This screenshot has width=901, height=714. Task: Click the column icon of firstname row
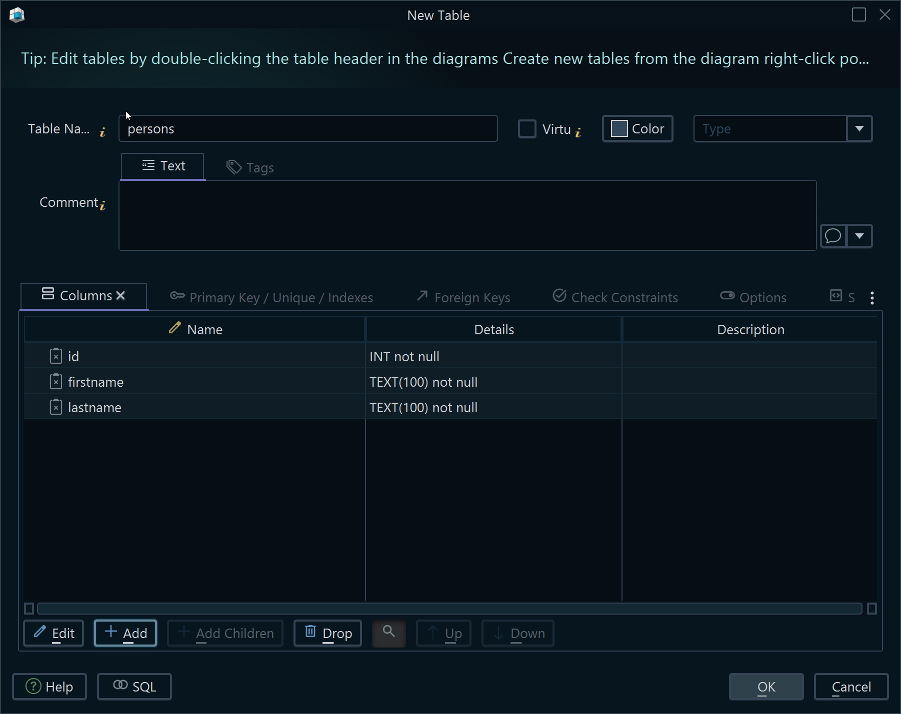coord(56,381)
